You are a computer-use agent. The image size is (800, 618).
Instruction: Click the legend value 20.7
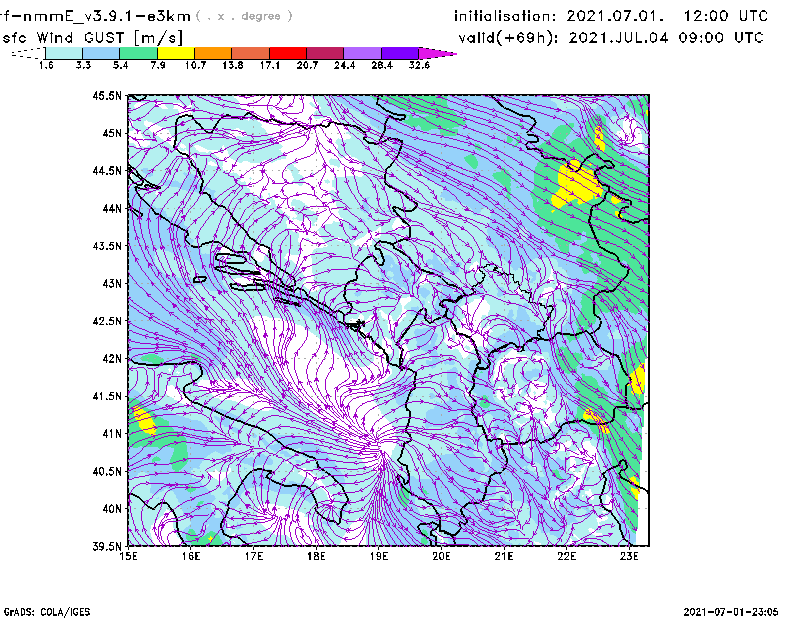click(x=307, y=65)
